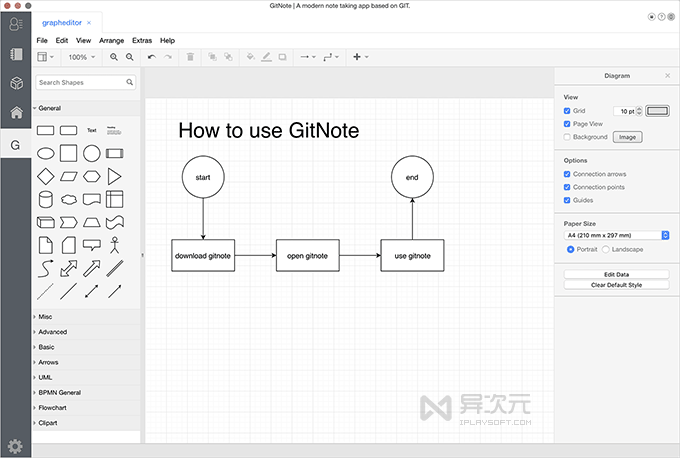Click the zoom in magnifier icon
The image size is (680, 458).
click(114, 57)
